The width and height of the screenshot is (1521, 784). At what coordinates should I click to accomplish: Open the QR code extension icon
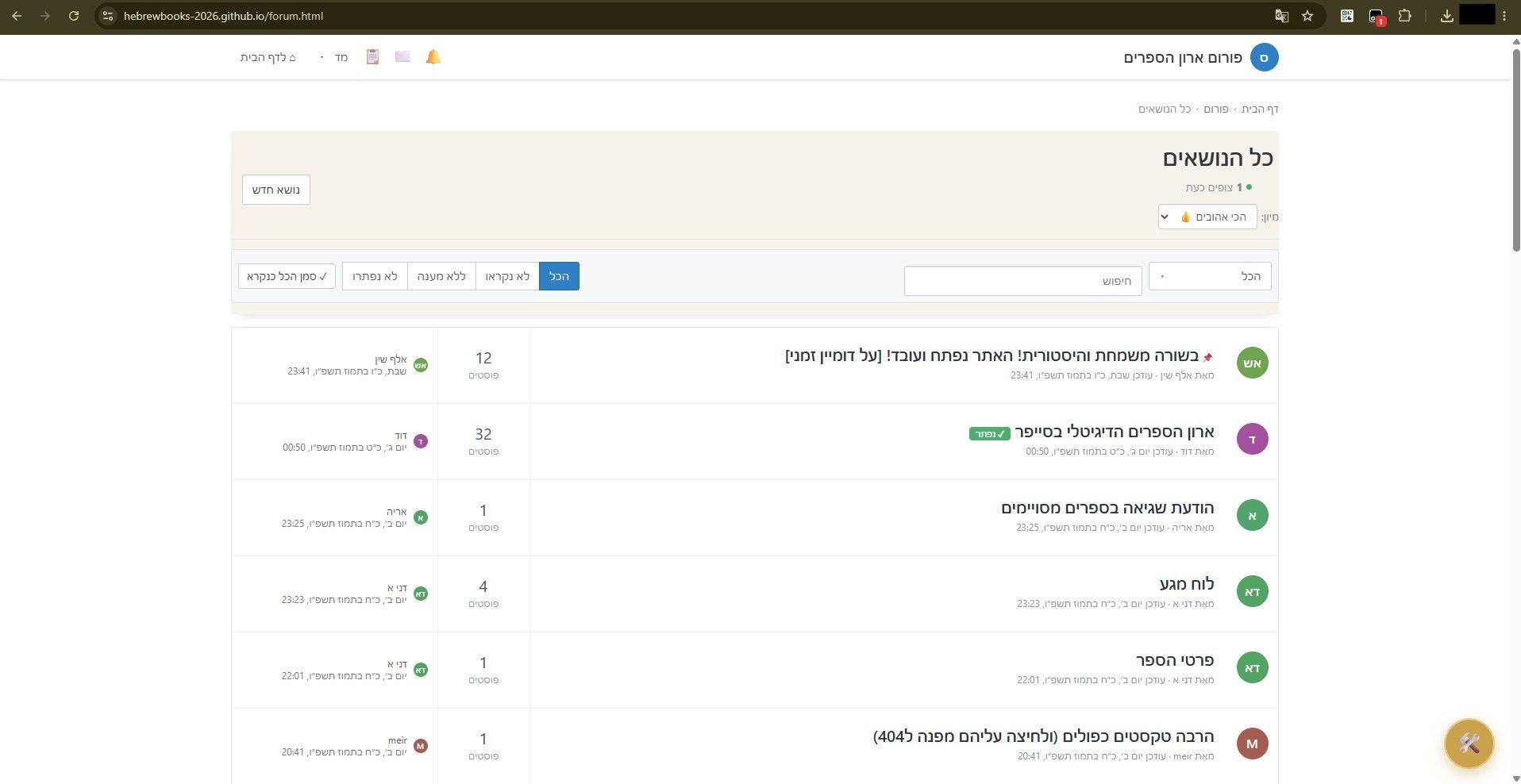pos(1347,16)
